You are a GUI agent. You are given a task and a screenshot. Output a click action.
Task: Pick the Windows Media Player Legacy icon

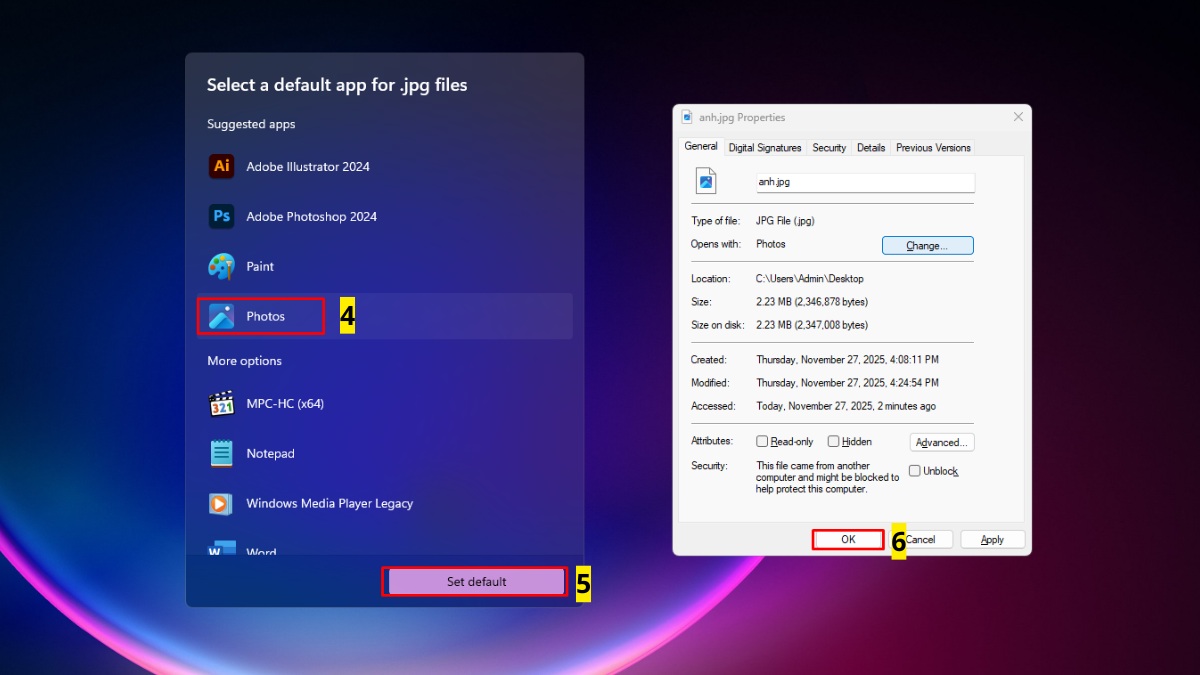click(221, 504)
